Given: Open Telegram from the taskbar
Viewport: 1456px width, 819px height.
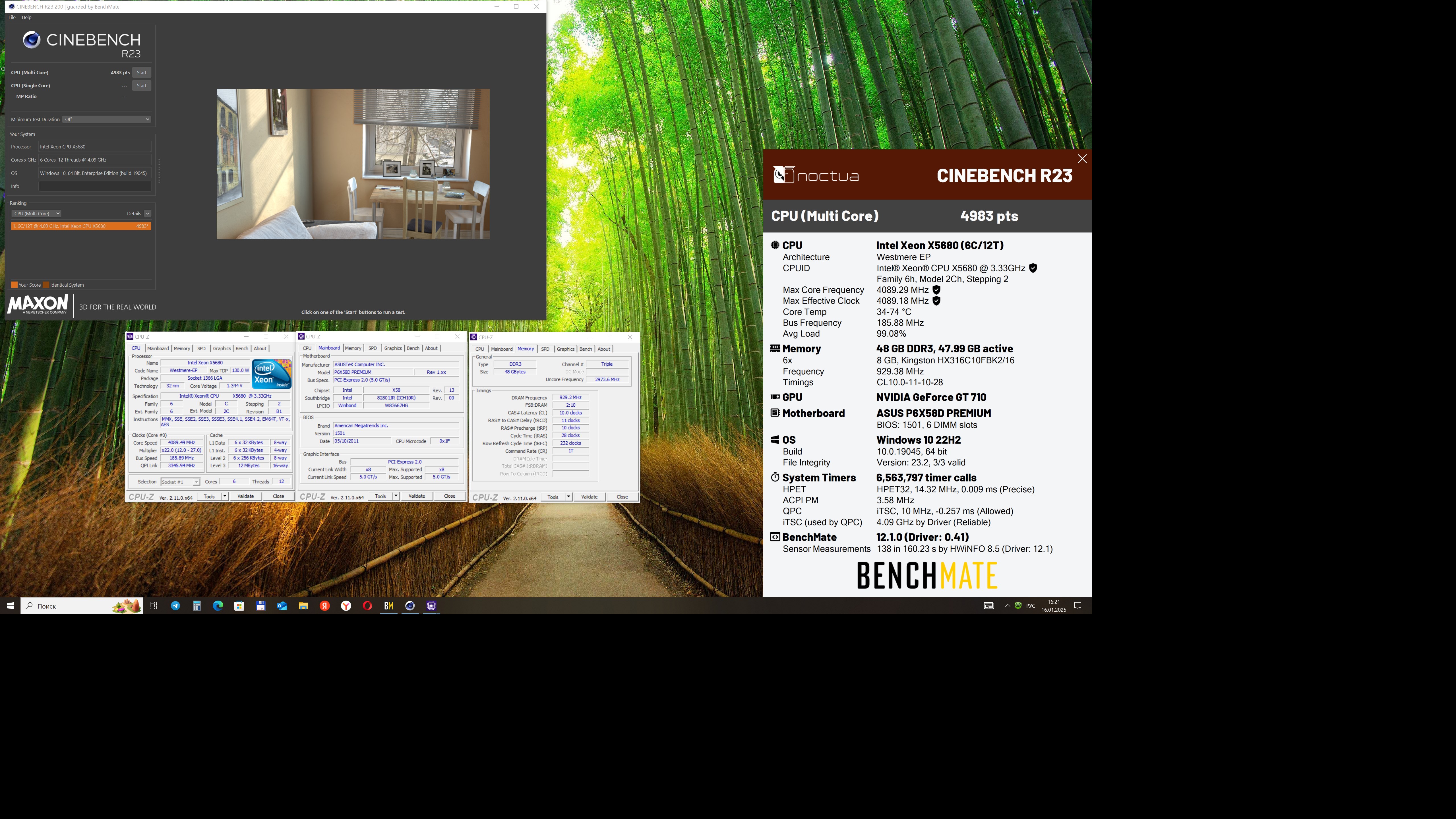Looking at the screenshot, I should tap(175, 606).
